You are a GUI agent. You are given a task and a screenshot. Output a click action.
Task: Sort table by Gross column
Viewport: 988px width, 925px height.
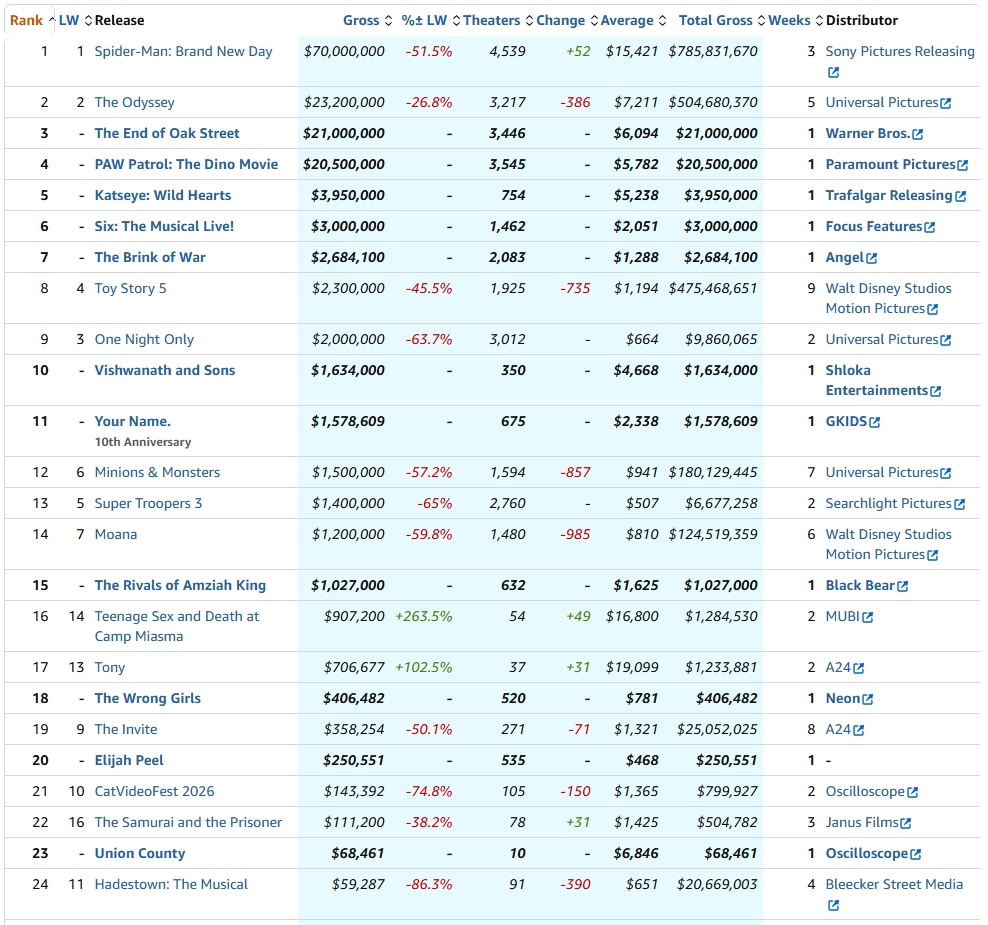(x=367, y=20)
